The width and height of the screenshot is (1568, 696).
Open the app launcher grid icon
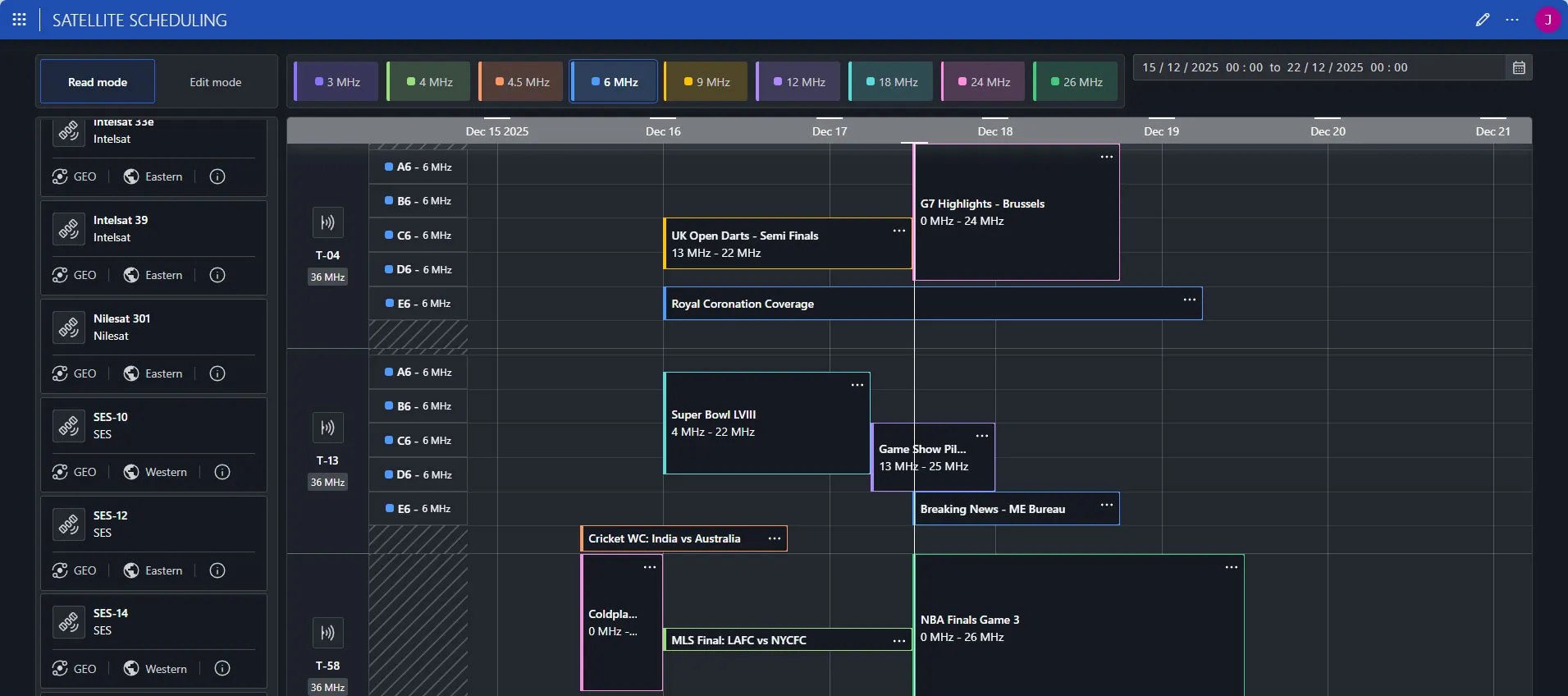20,20
